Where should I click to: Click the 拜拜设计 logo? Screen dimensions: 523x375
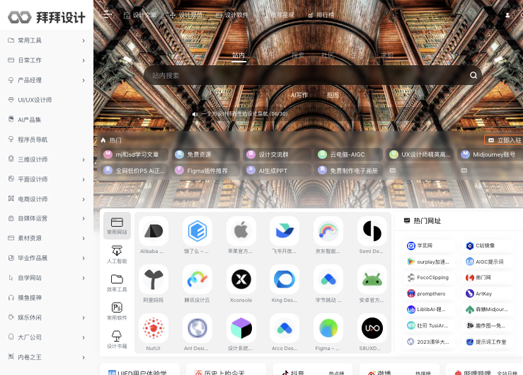[x=47, y=17]
